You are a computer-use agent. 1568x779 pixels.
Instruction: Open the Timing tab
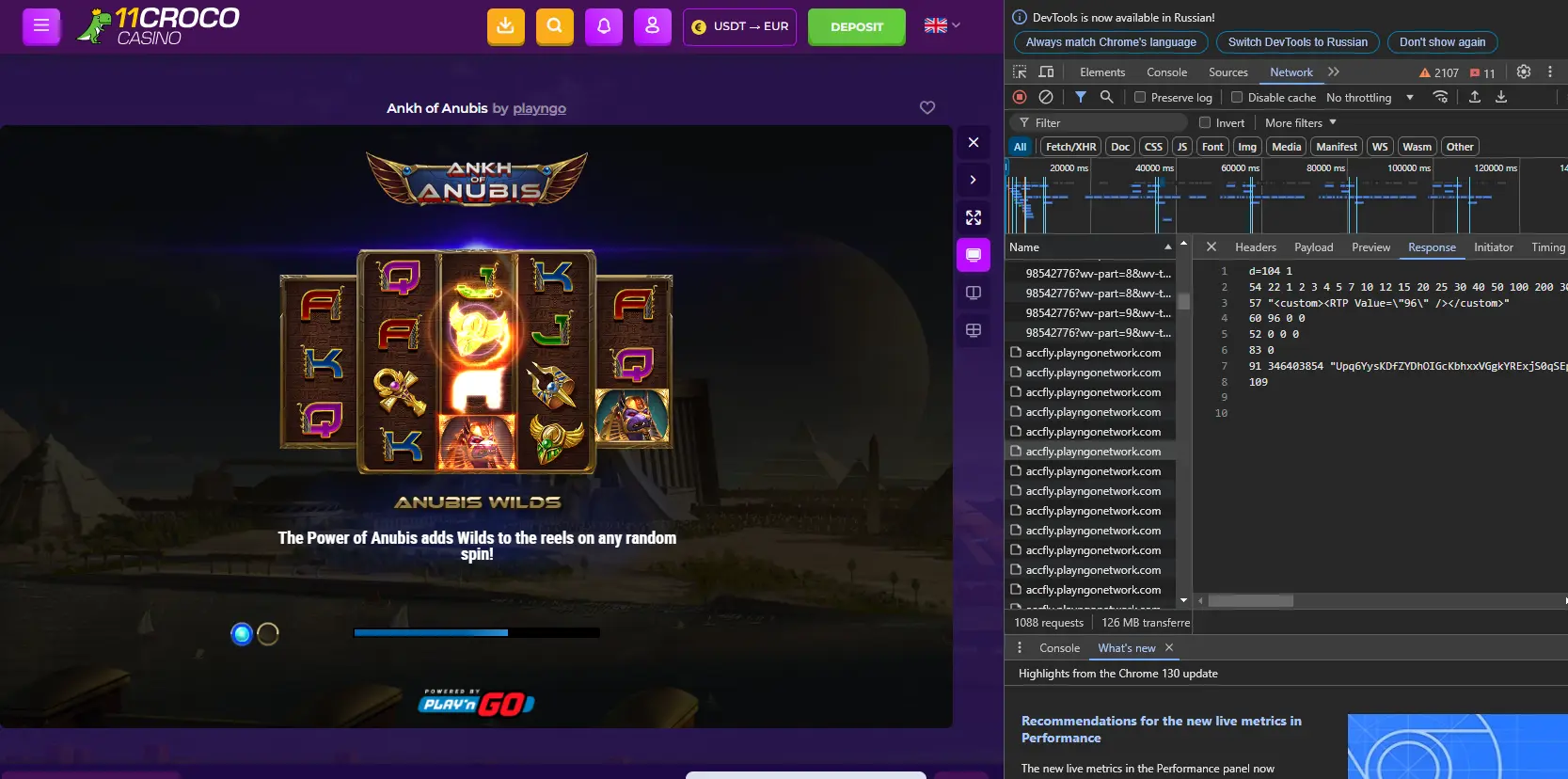coord(1548,246)
